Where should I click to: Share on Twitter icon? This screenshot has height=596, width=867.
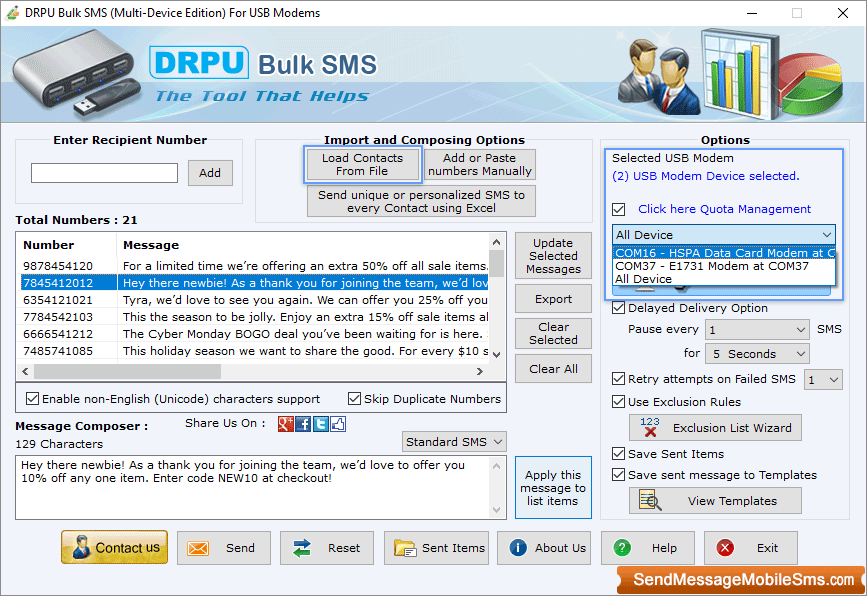tap(321, 424)
